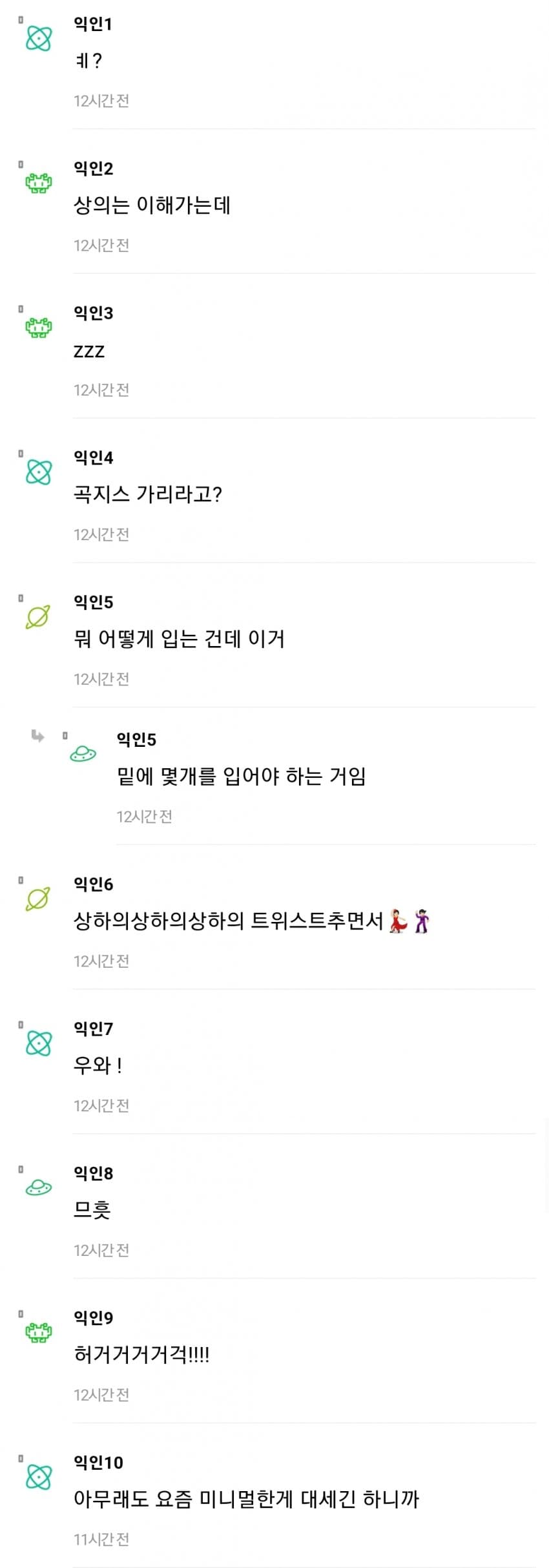Click the atom avatar of 익인4
The width and height of the screenshot is (549, 1568).
[38, 472]
